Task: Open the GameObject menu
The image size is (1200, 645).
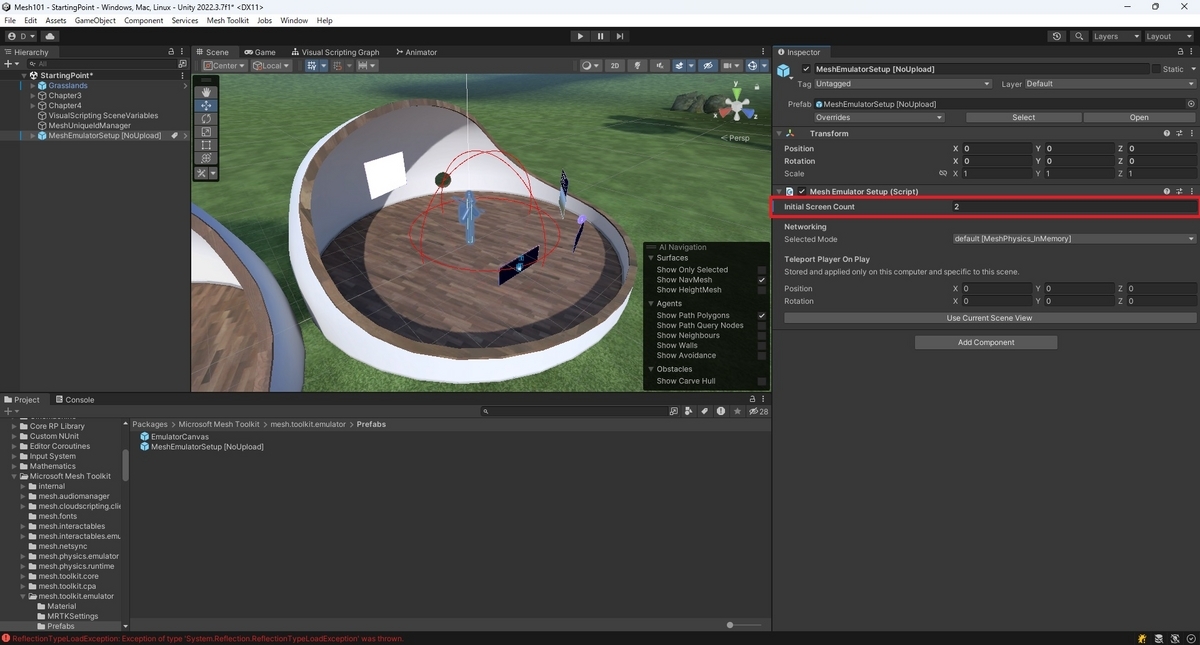Action: (x=95, y=20)
